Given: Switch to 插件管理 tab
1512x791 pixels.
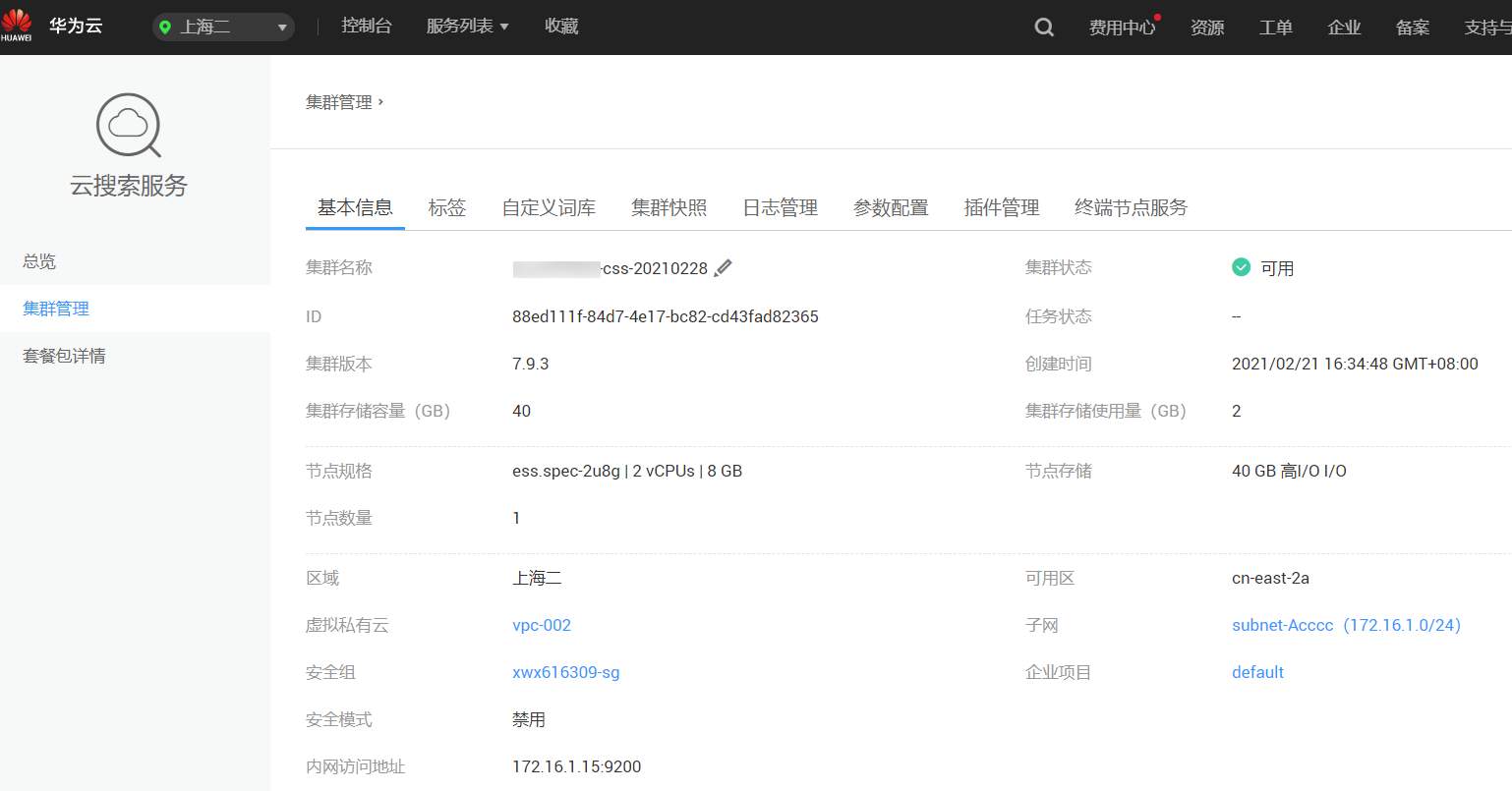Looking at the screenshot, I should click(1002, 207).
